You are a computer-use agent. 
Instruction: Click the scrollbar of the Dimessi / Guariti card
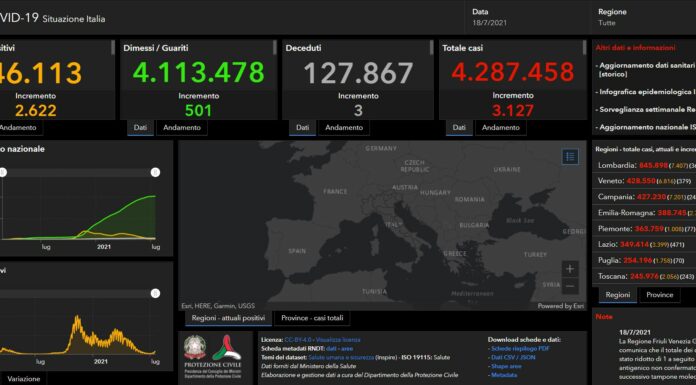point(274,48)
